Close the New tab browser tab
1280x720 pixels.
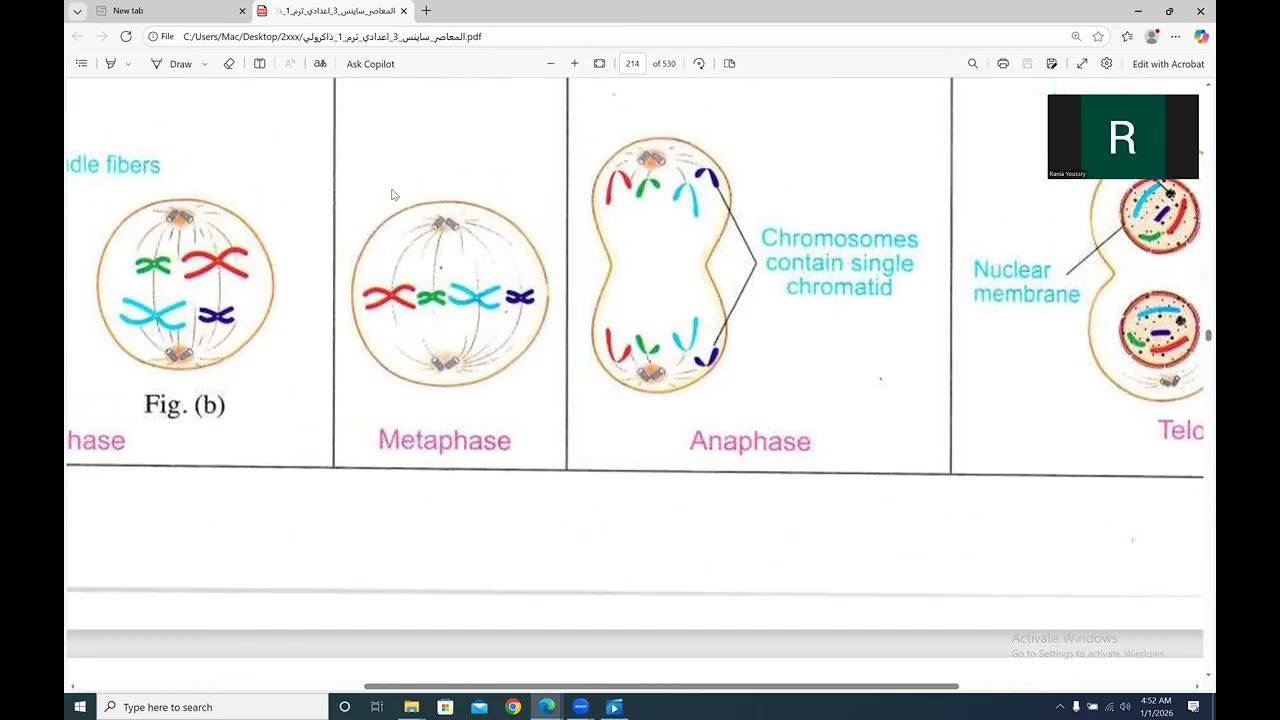[242, 11]
